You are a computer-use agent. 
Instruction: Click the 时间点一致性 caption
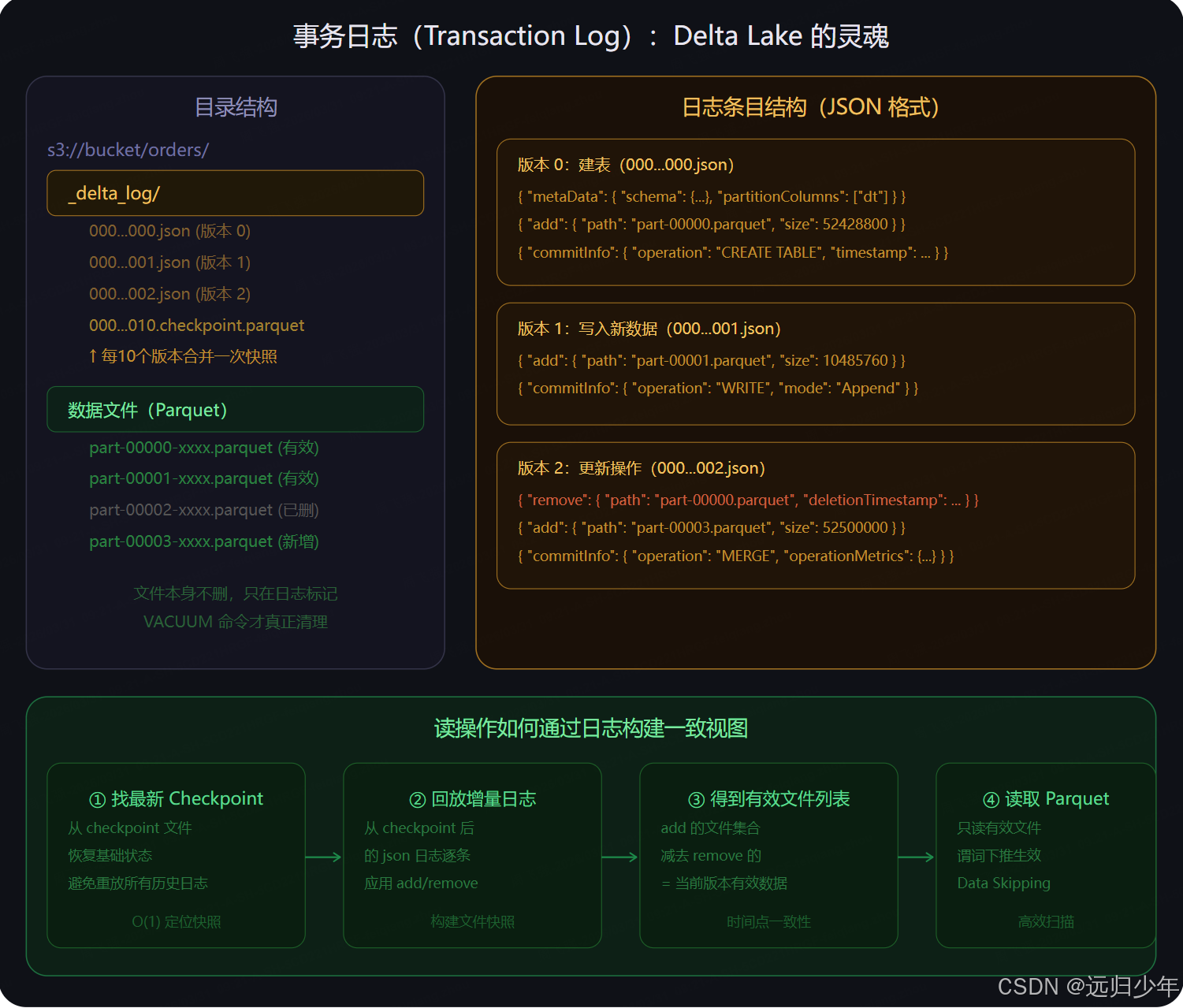768,922
